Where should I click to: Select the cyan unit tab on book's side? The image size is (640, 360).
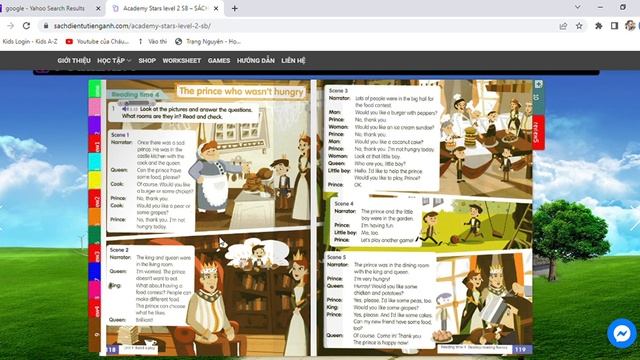click(x=95, y=162)
